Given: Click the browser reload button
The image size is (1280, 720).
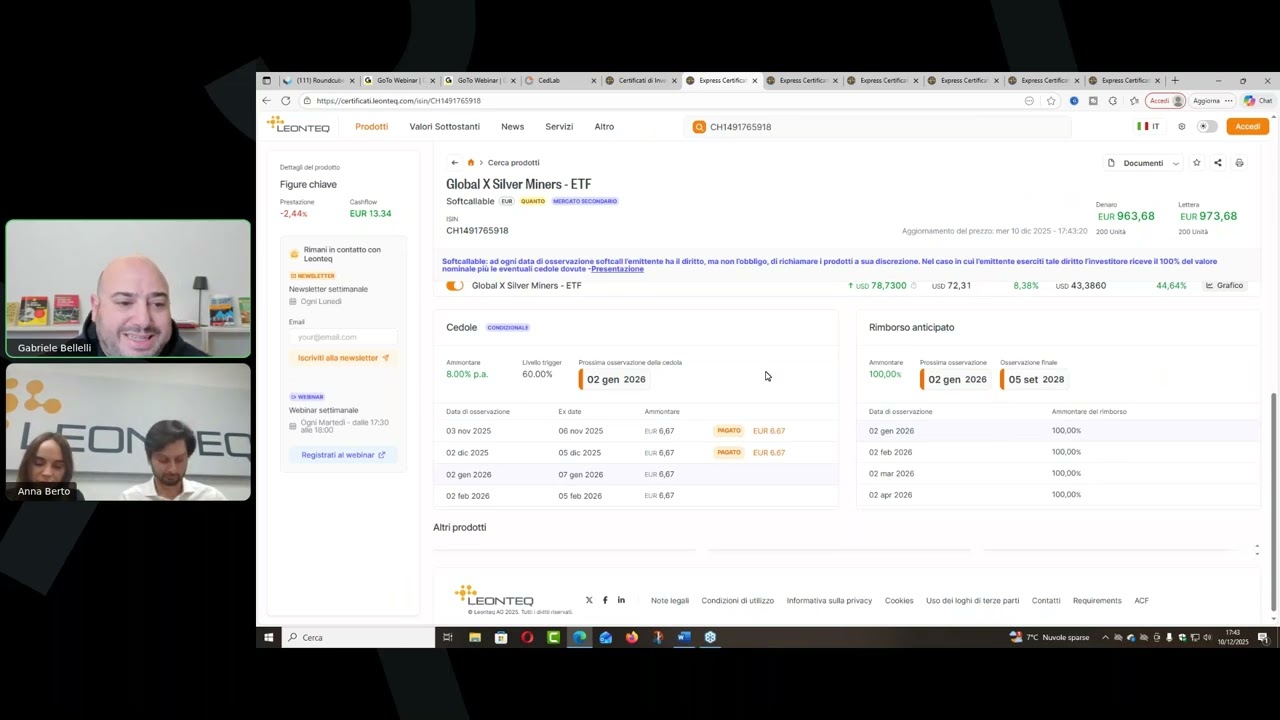Looking at the screenshot, I should [286, 101].
